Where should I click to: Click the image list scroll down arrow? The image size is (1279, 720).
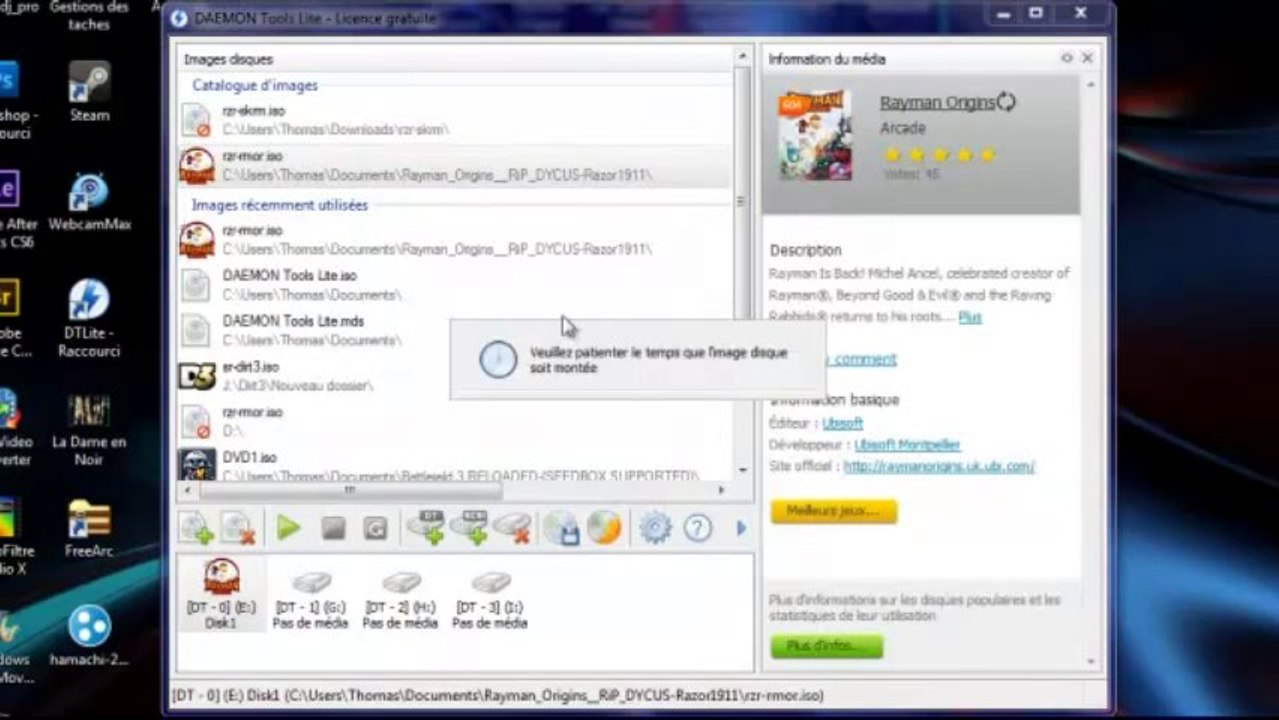(742, 470)
